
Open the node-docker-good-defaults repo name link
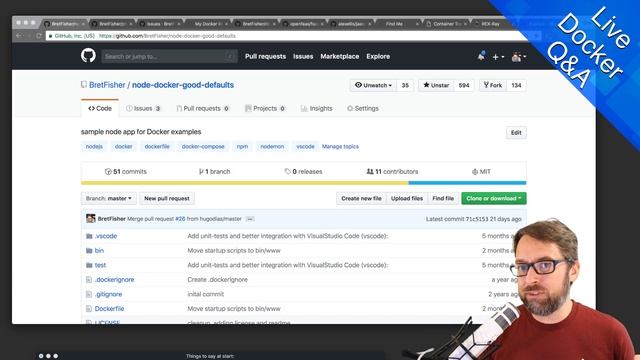pos(183,85)
